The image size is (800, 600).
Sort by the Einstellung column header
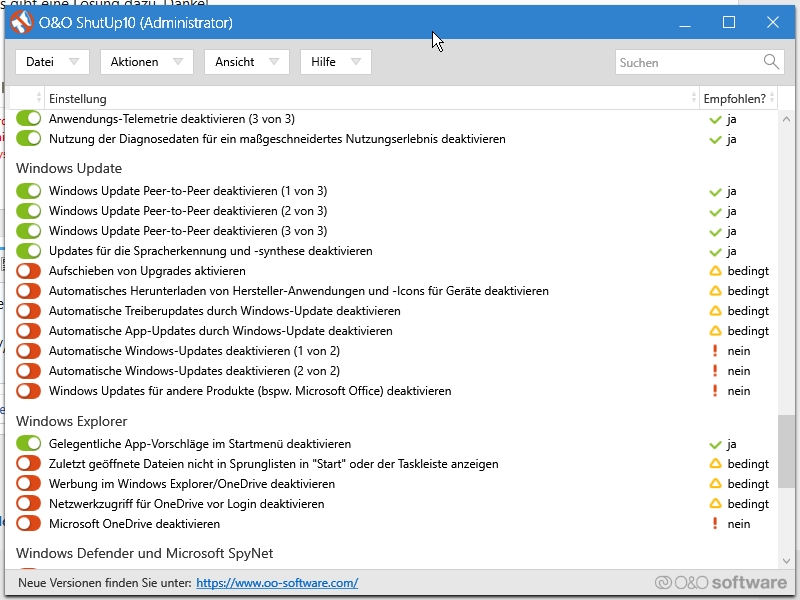click(371, 98)
